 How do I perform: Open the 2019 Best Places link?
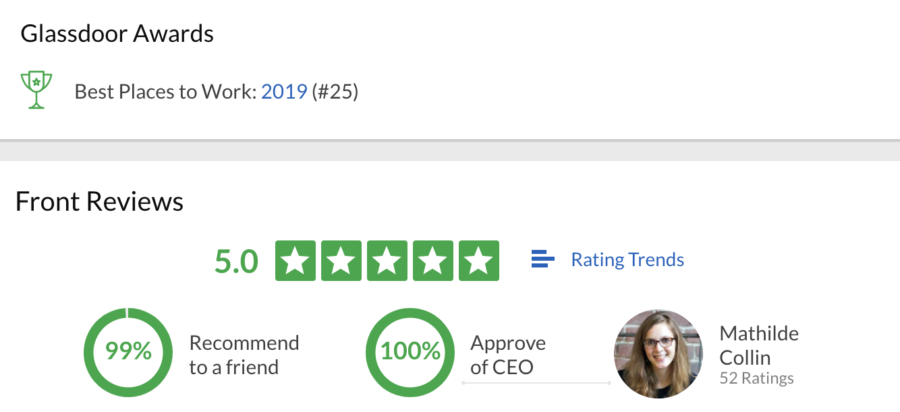tap(284, 91)
